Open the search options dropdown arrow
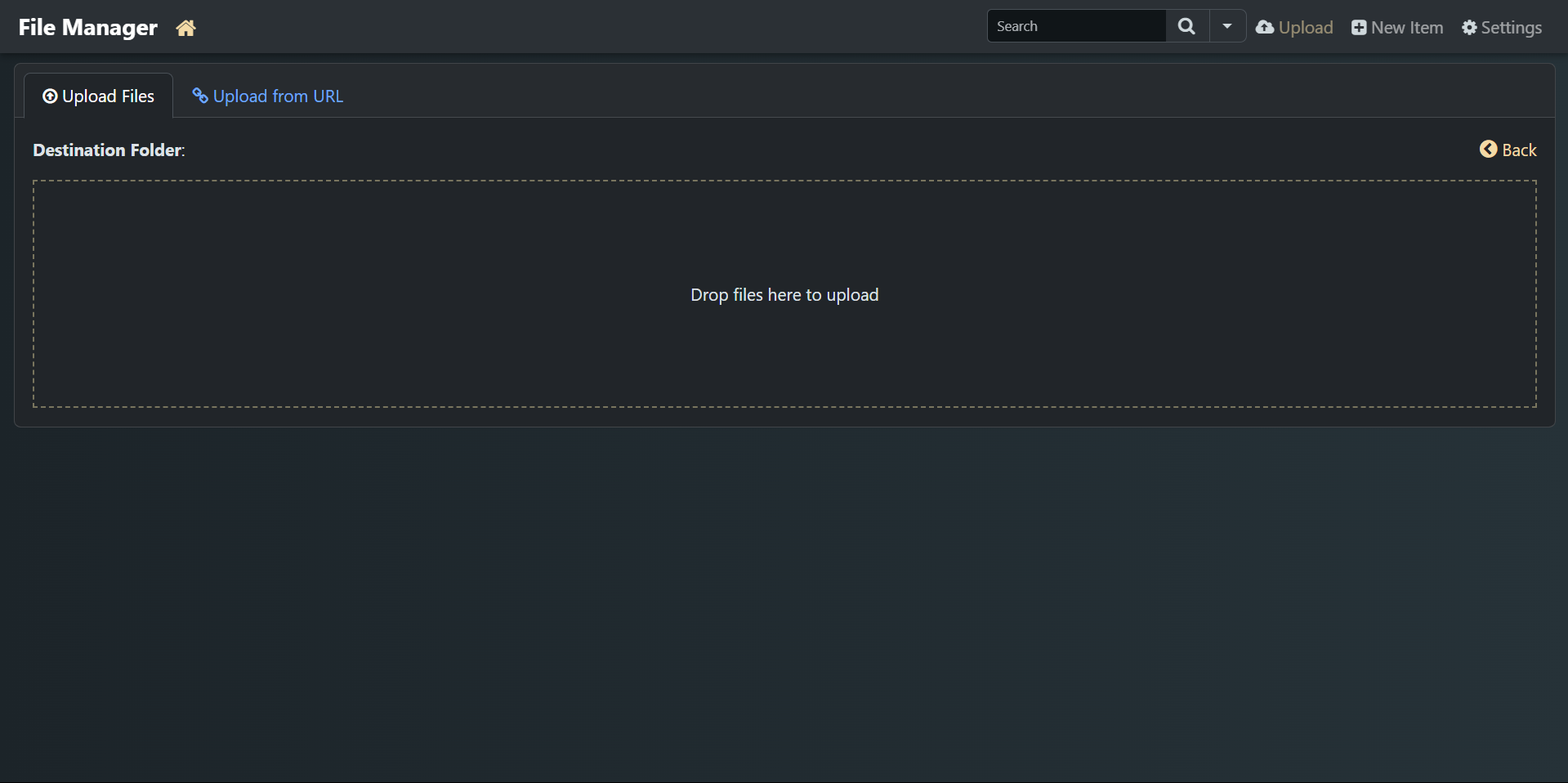 (1227, 26)
